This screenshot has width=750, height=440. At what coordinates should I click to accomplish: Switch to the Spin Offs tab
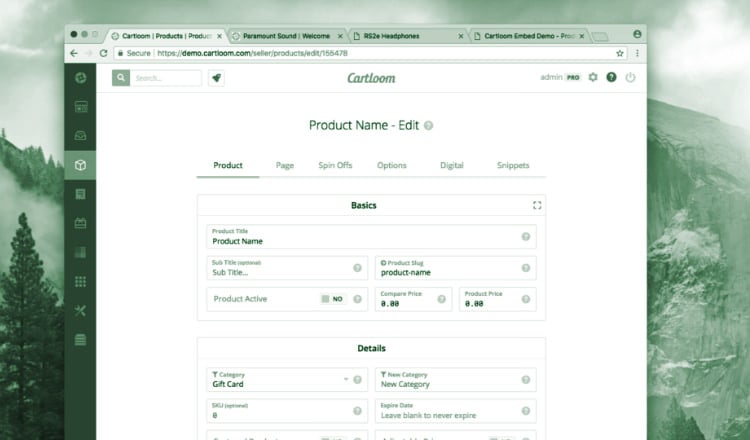335,165
